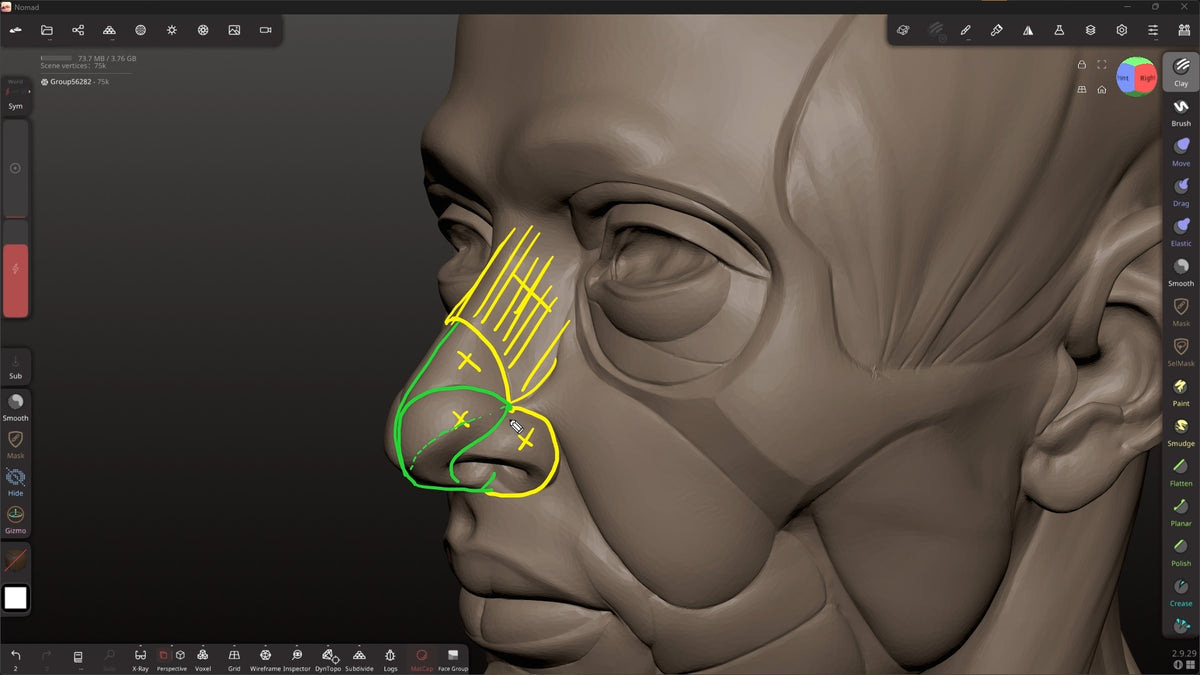
Task: Switch to the Paint tool
Action: coord(1181,391)
